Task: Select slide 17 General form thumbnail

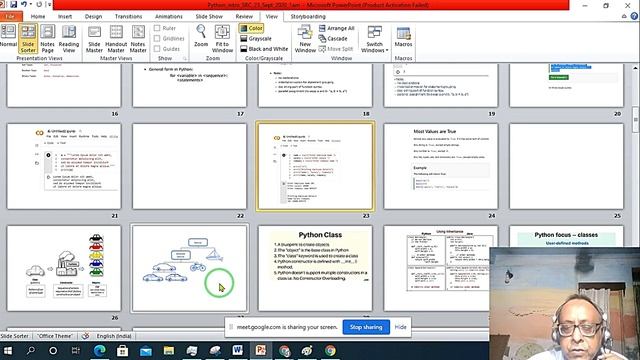Action: coord(190,85)
